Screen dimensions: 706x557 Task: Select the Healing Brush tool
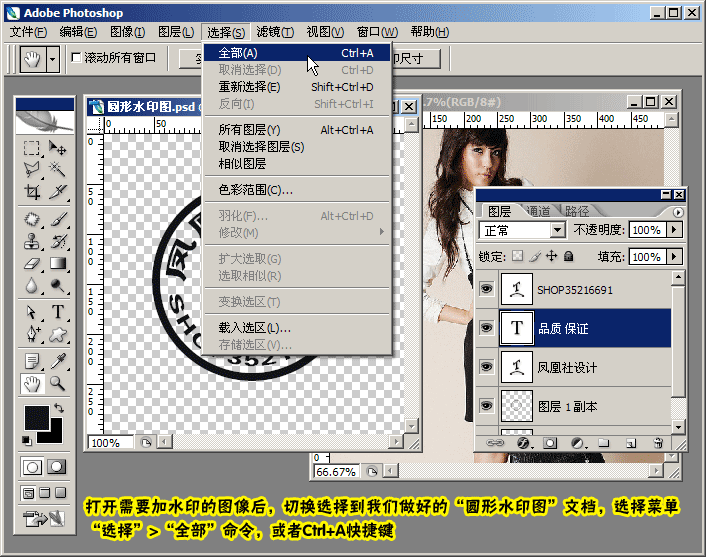tap(32, 219)
